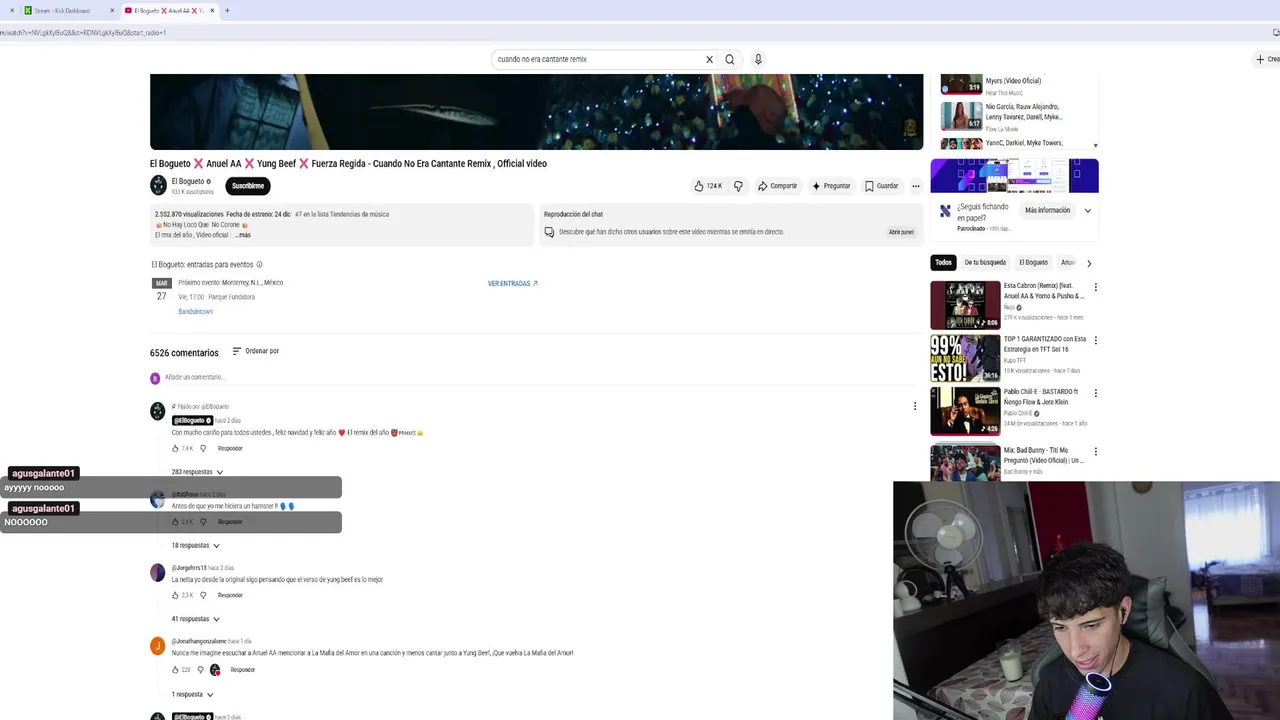The height and width of the screenshot is (720, 1280).
Task: Click the chat replay icon under Reproducción del chat
Action: pos(549,232)
